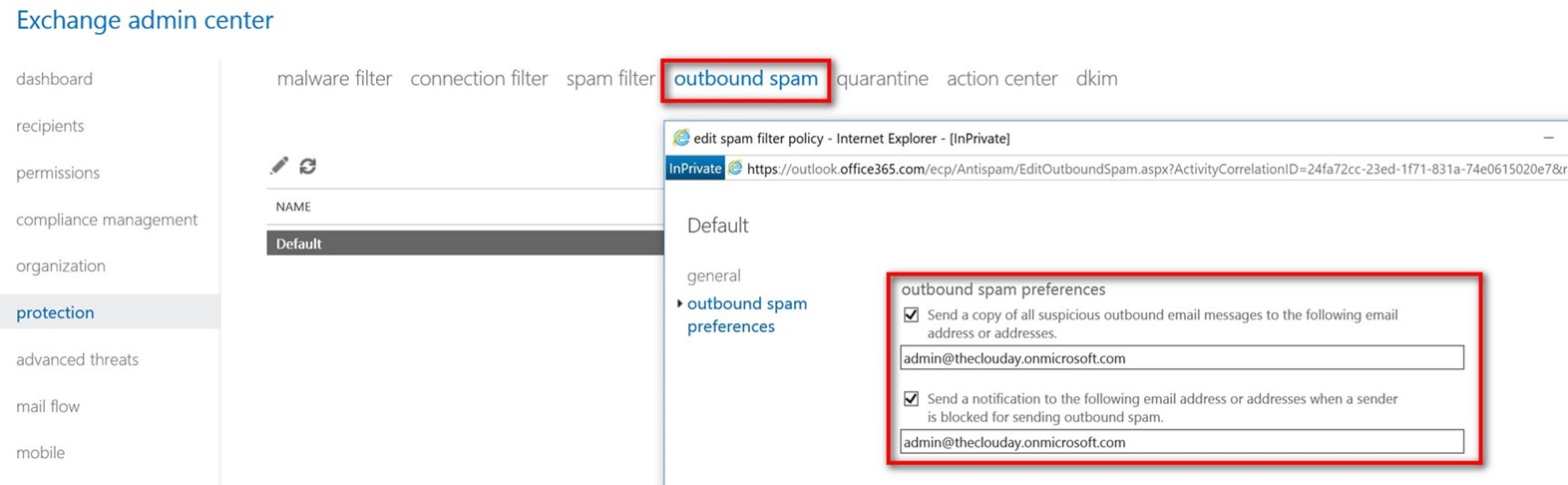Go to the quarantine tab
This screenshot has width=1568, height=485.
coord(882,79)
